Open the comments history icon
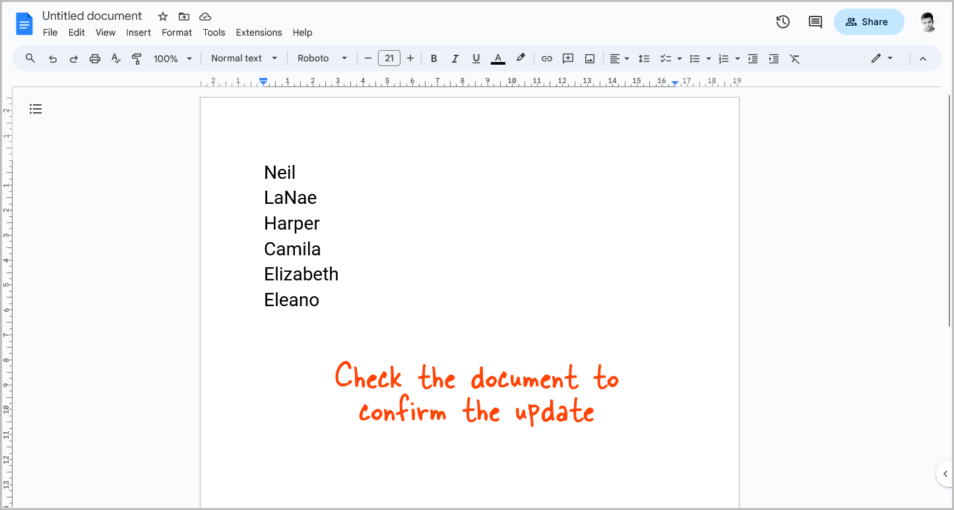Image resolution: width=954 pixels, height=510 pixels. (815, 22)
